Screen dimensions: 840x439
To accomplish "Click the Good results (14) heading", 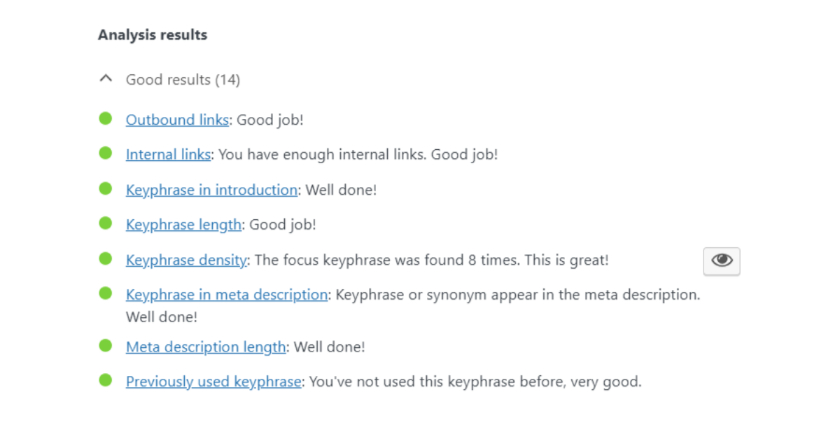I will (x=183, y=80).
